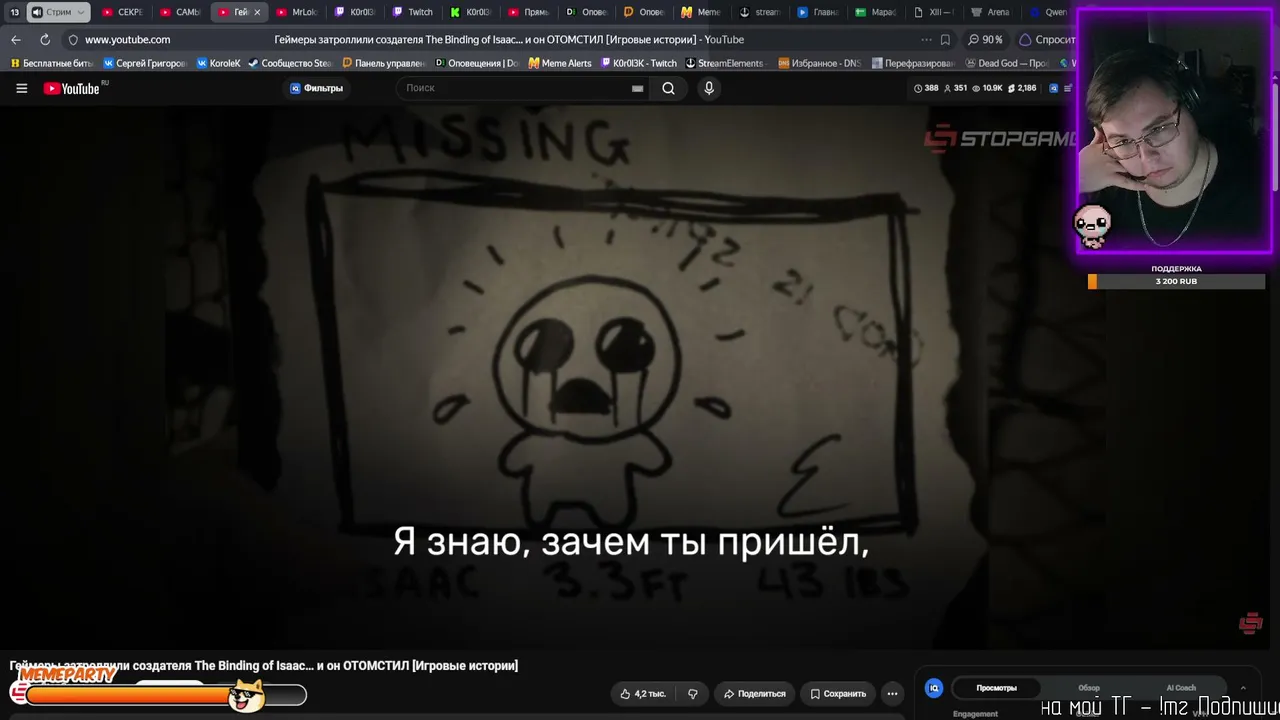Click the video title below the player
The height and width of the screenshot is (720, 1280).
(x=264, y=665)
